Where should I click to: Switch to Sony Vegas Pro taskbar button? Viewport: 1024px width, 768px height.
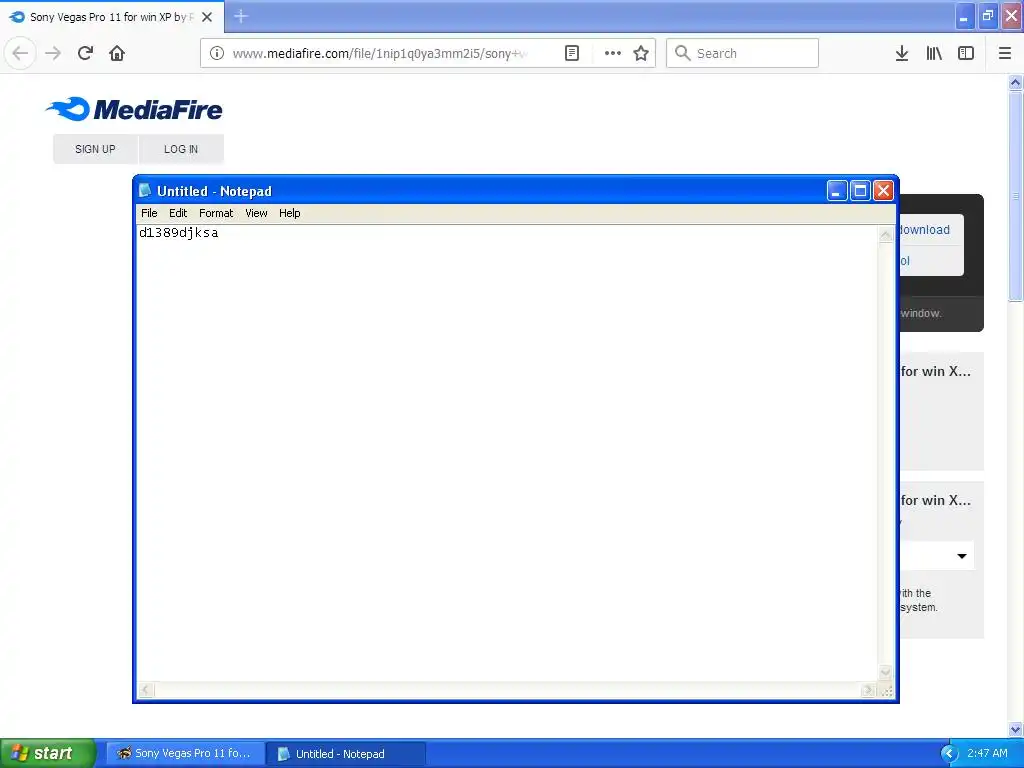185,753
